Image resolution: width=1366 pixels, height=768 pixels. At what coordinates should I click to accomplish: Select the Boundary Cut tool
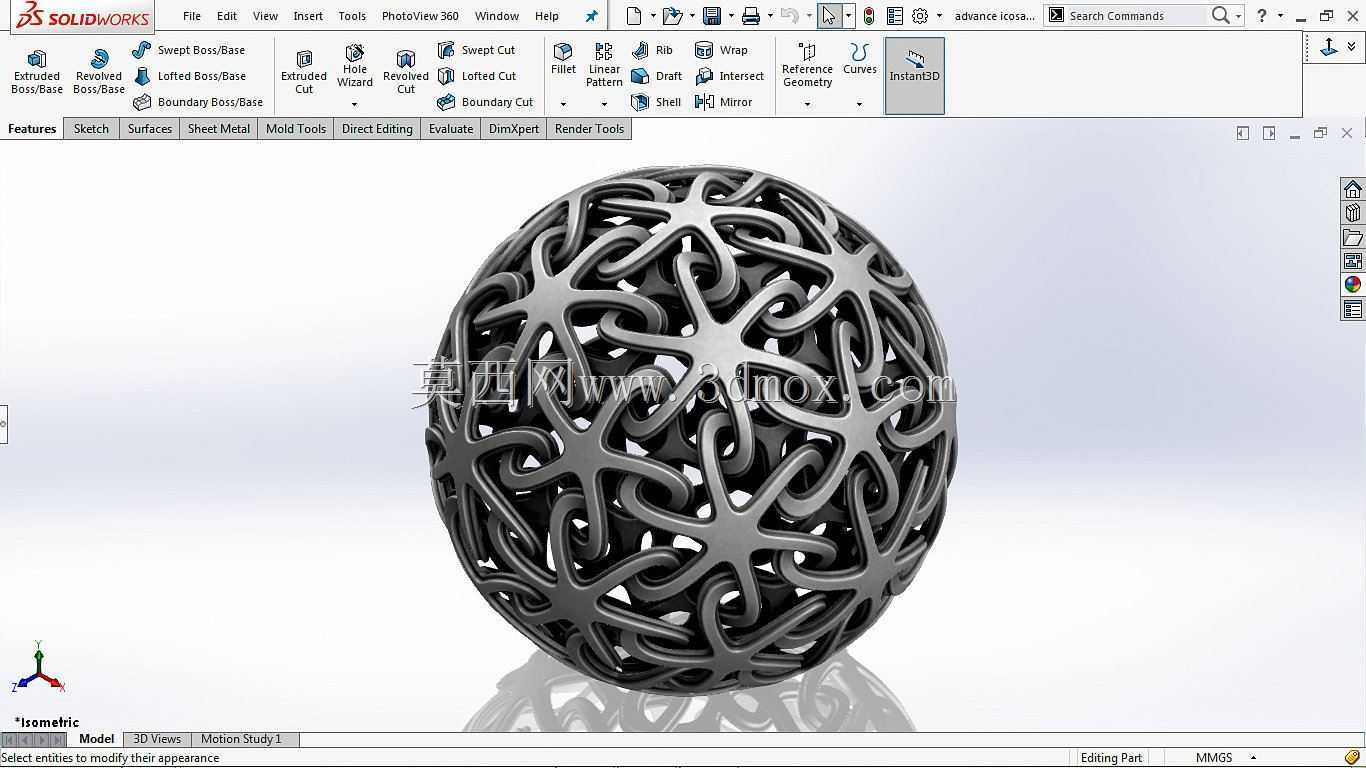coord(485,102)
